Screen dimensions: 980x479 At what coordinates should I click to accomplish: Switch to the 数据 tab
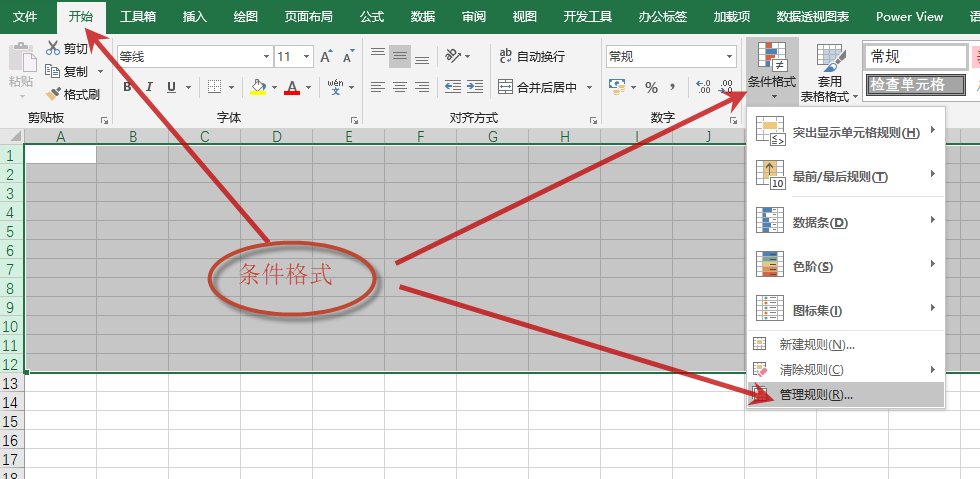pyautogui.click(x=423, y=16)
